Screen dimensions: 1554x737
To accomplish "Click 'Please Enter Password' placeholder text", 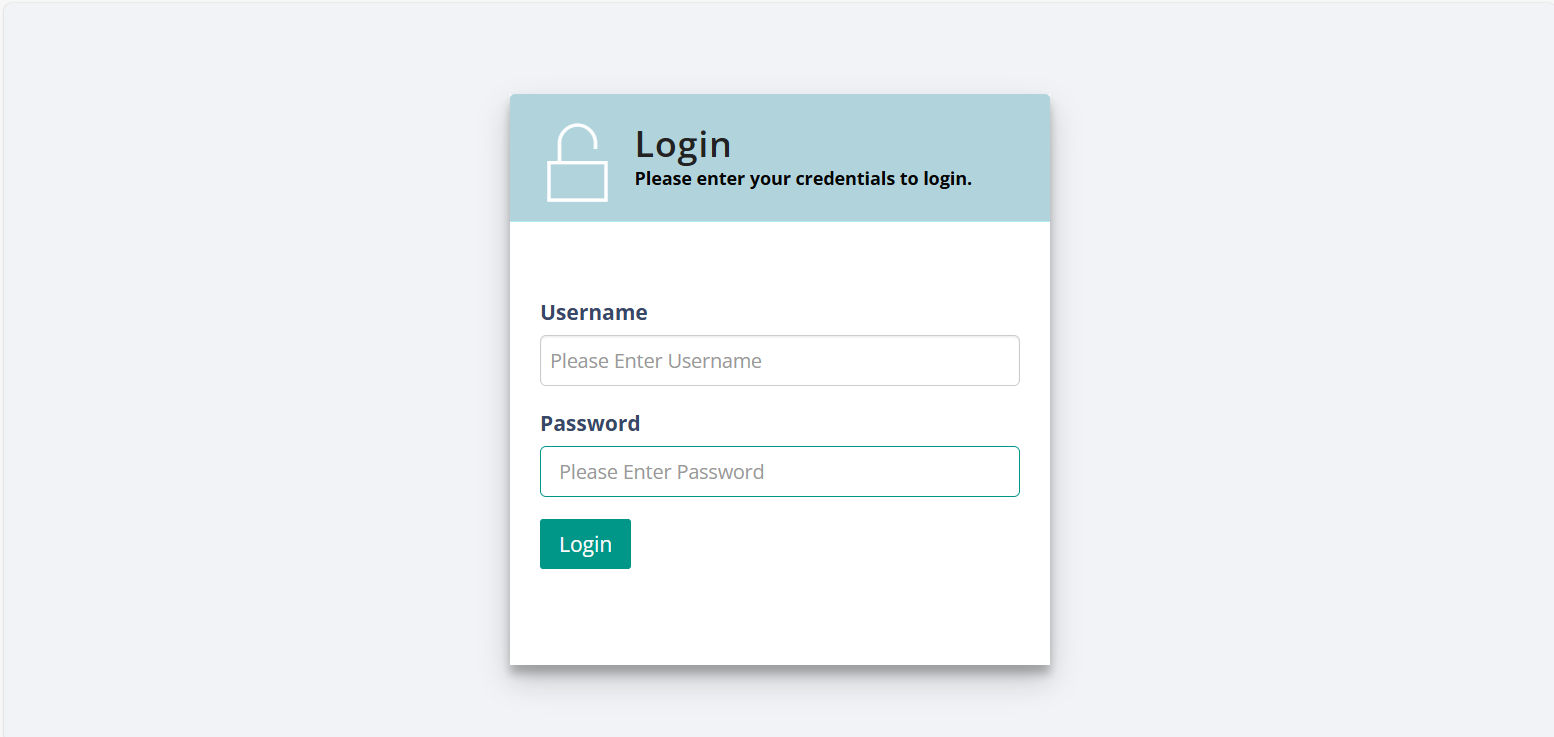I will point(661,472).
